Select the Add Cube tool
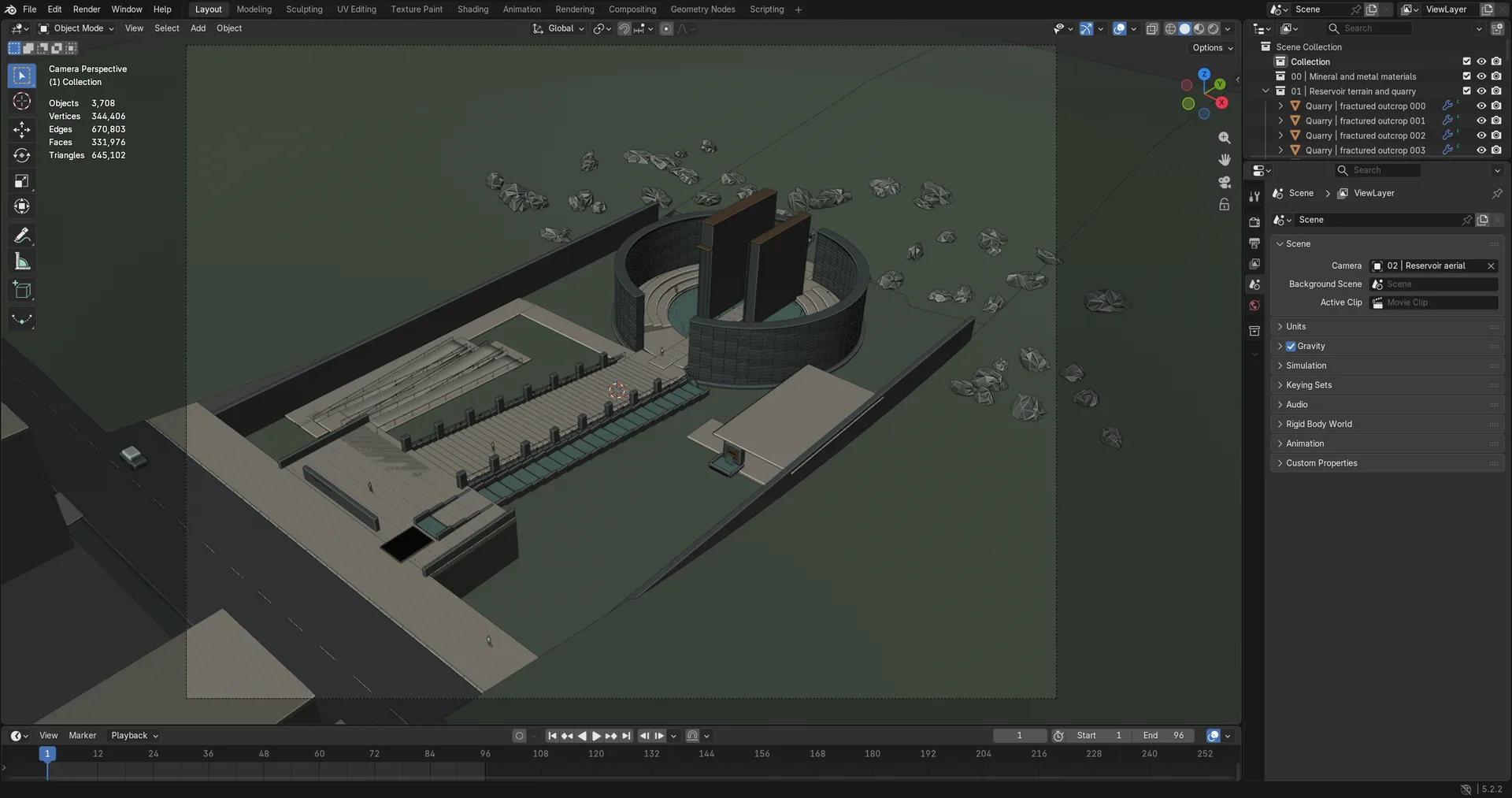Screen dimensions: 1512x798 (x=22, y=290)
